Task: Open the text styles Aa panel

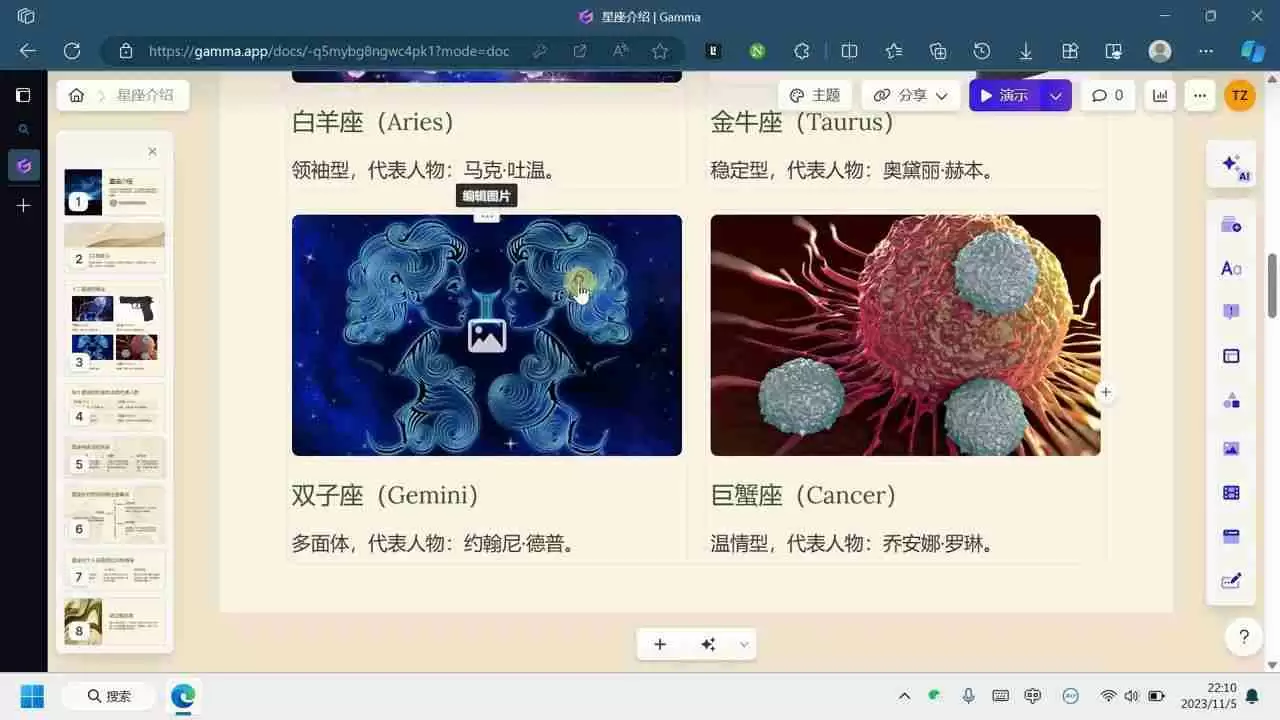Action: coord(1230,268)
